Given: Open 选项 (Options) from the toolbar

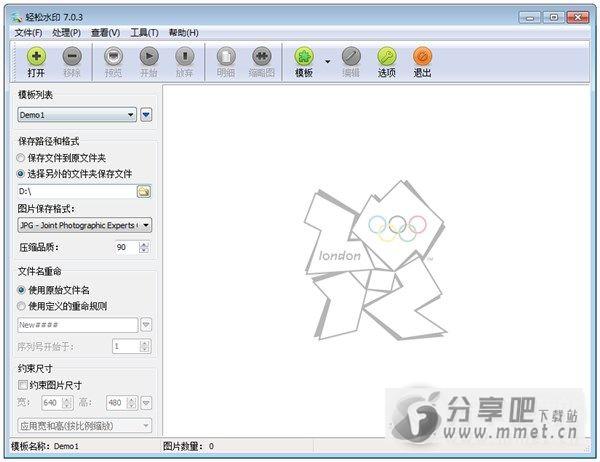Looking at the screenshot, I should coord(387,57).
